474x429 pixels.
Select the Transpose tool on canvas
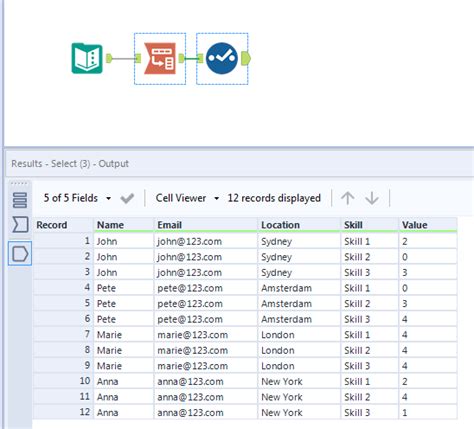point(160,58)
